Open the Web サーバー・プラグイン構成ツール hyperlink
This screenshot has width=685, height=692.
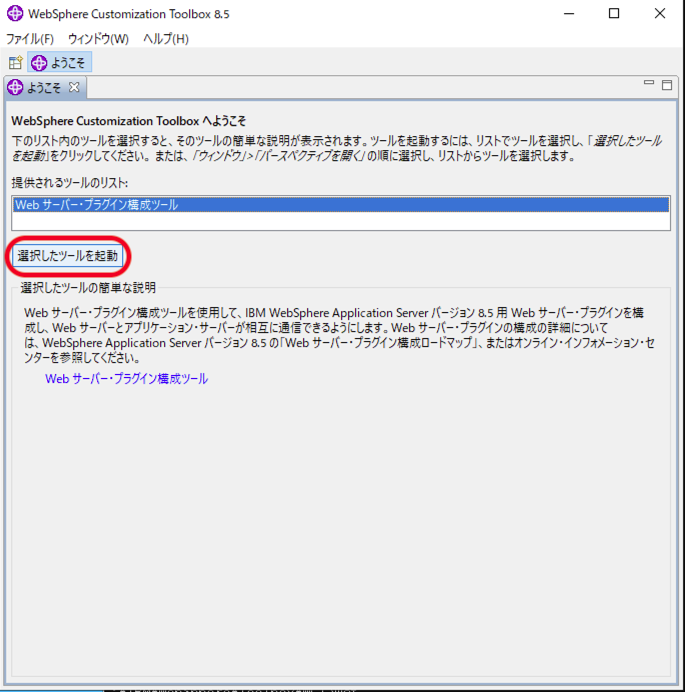127,379
